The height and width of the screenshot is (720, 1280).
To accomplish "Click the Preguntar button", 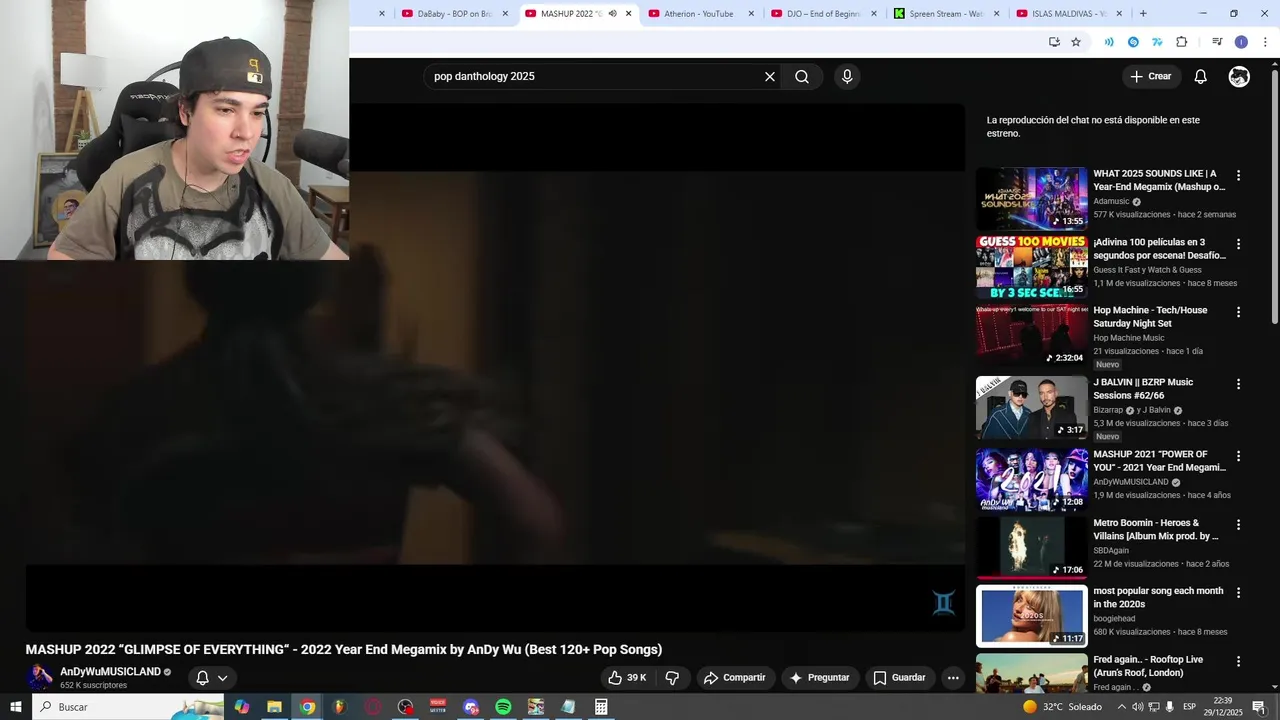I will click(819, 678).
